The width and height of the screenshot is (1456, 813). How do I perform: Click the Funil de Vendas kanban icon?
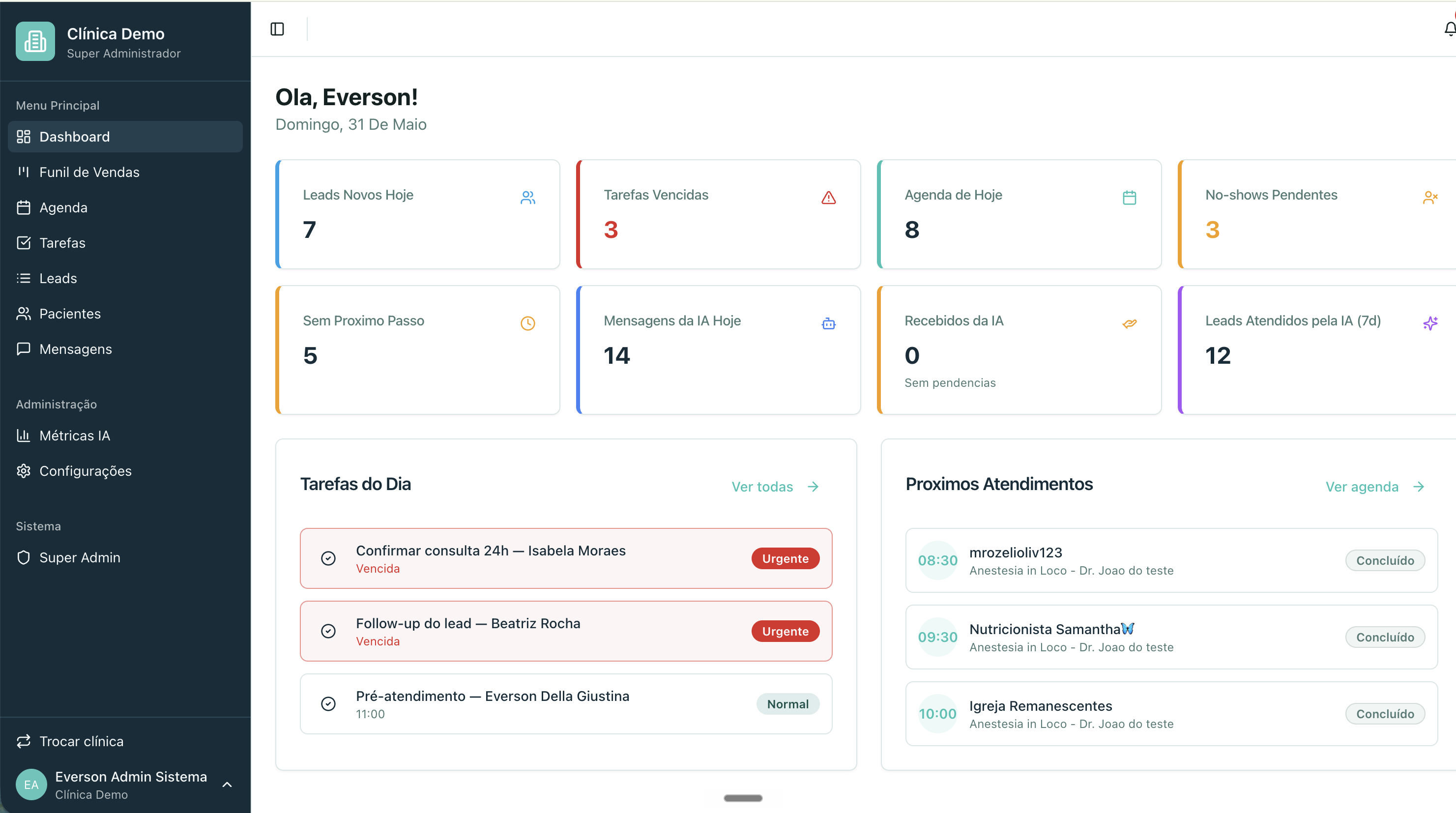23,172
